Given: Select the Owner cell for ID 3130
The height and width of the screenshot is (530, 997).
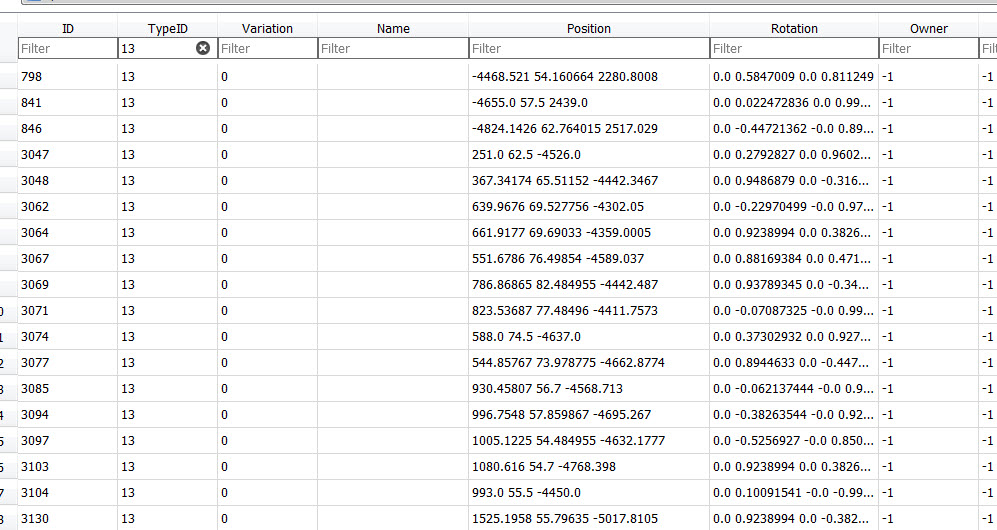Looking at the screenshot, I should (x=928, y=519).
